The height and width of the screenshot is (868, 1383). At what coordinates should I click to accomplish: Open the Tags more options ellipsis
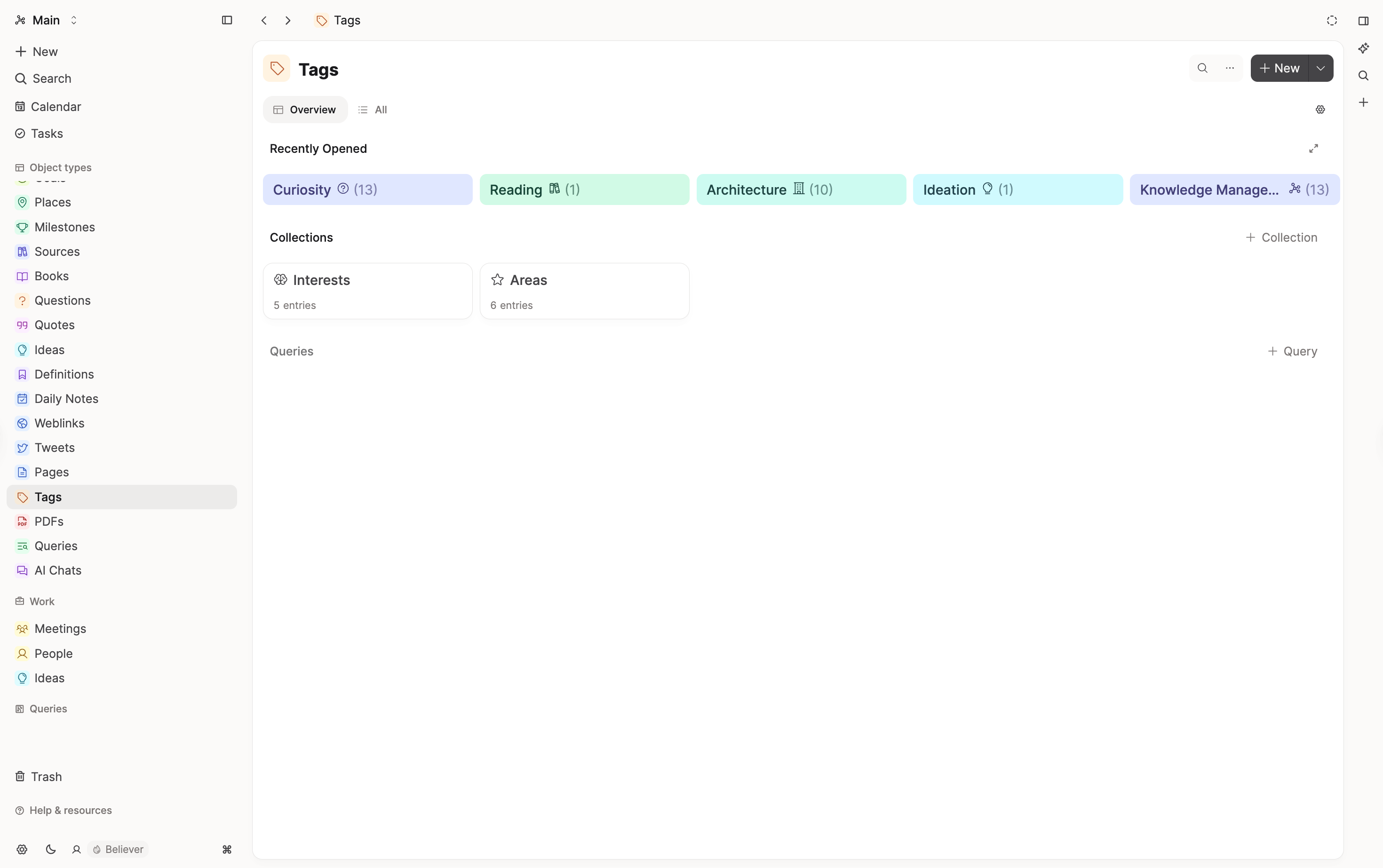pyautogui.click(x=1230, y=68)
